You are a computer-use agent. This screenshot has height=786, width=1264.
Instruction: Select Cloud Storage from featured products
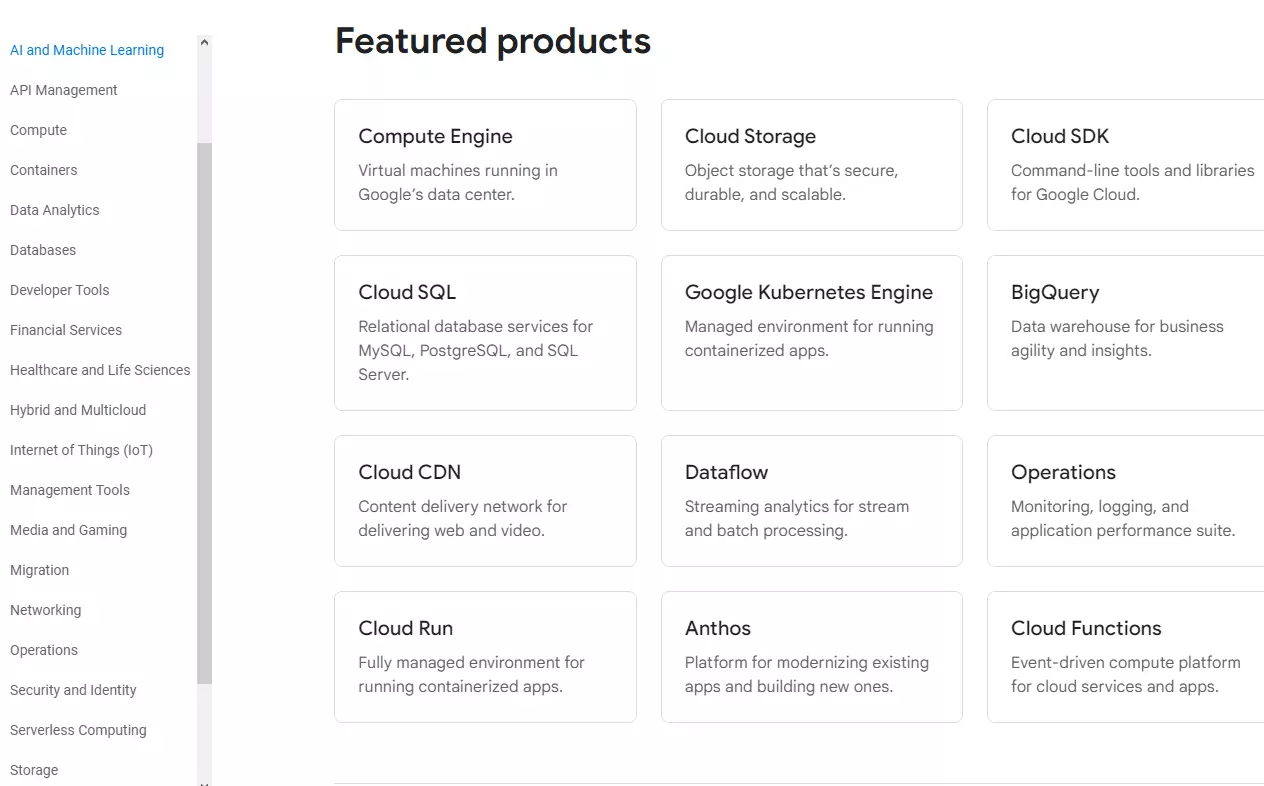pyautogui.click(x=811, y=165)
